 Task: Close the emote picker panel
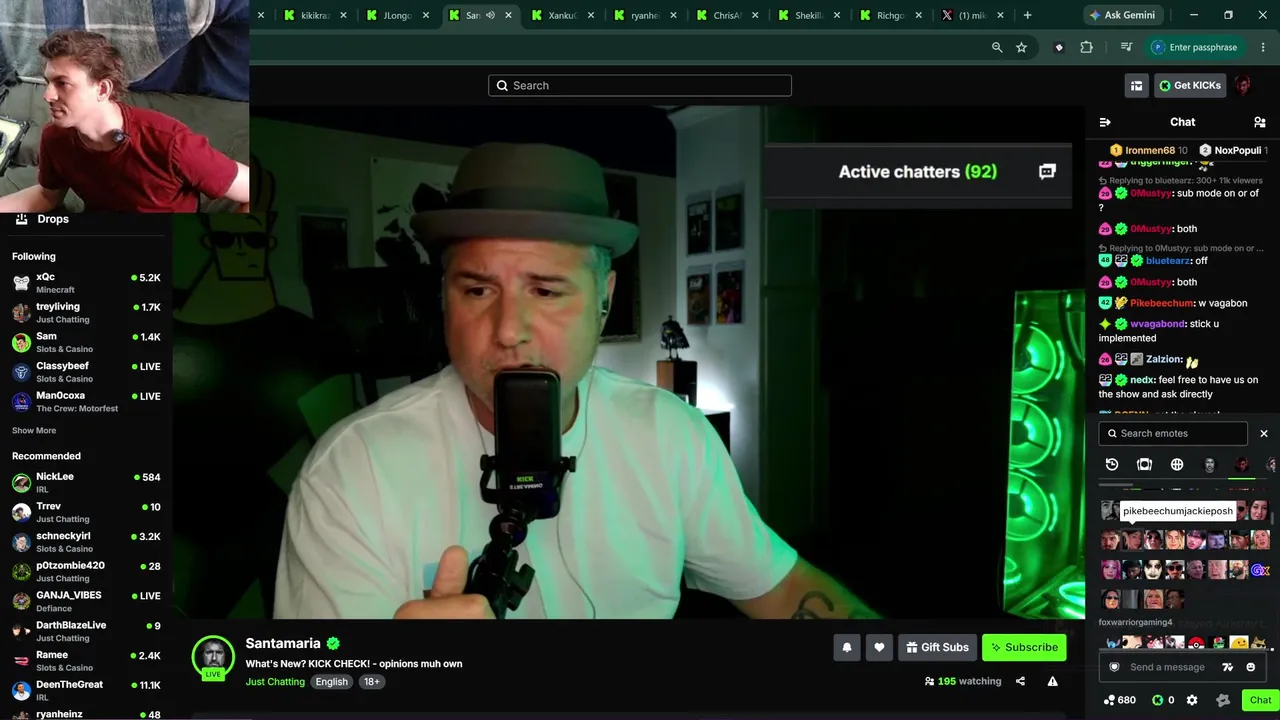tap(1264, 434)
